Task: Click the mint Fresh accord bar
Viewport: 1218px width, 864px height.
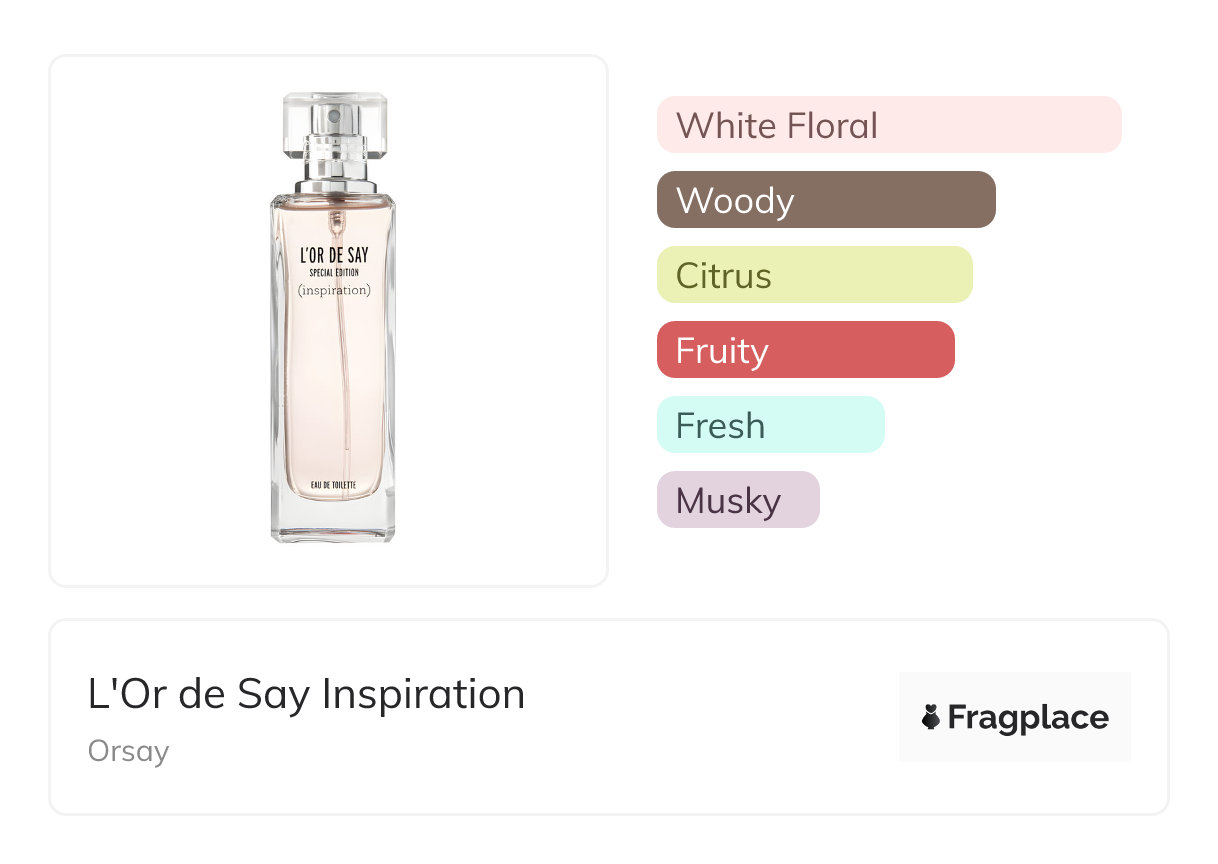Action: pyautogui.click(x=770, y=425)
